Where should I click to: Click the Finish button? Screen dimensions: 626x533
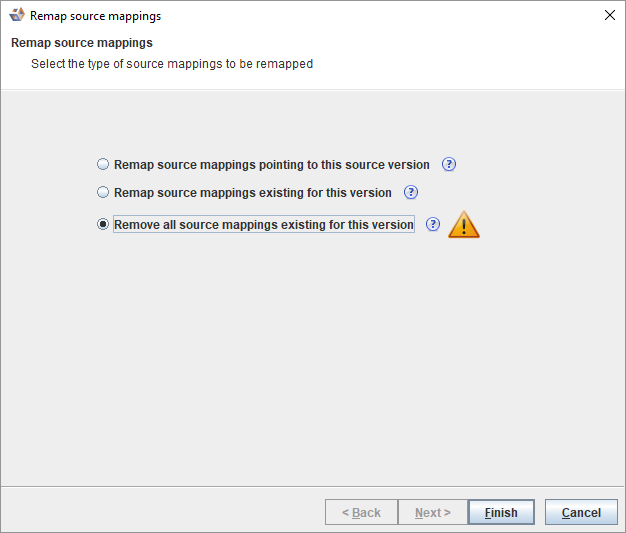click(x=501, y=513)
